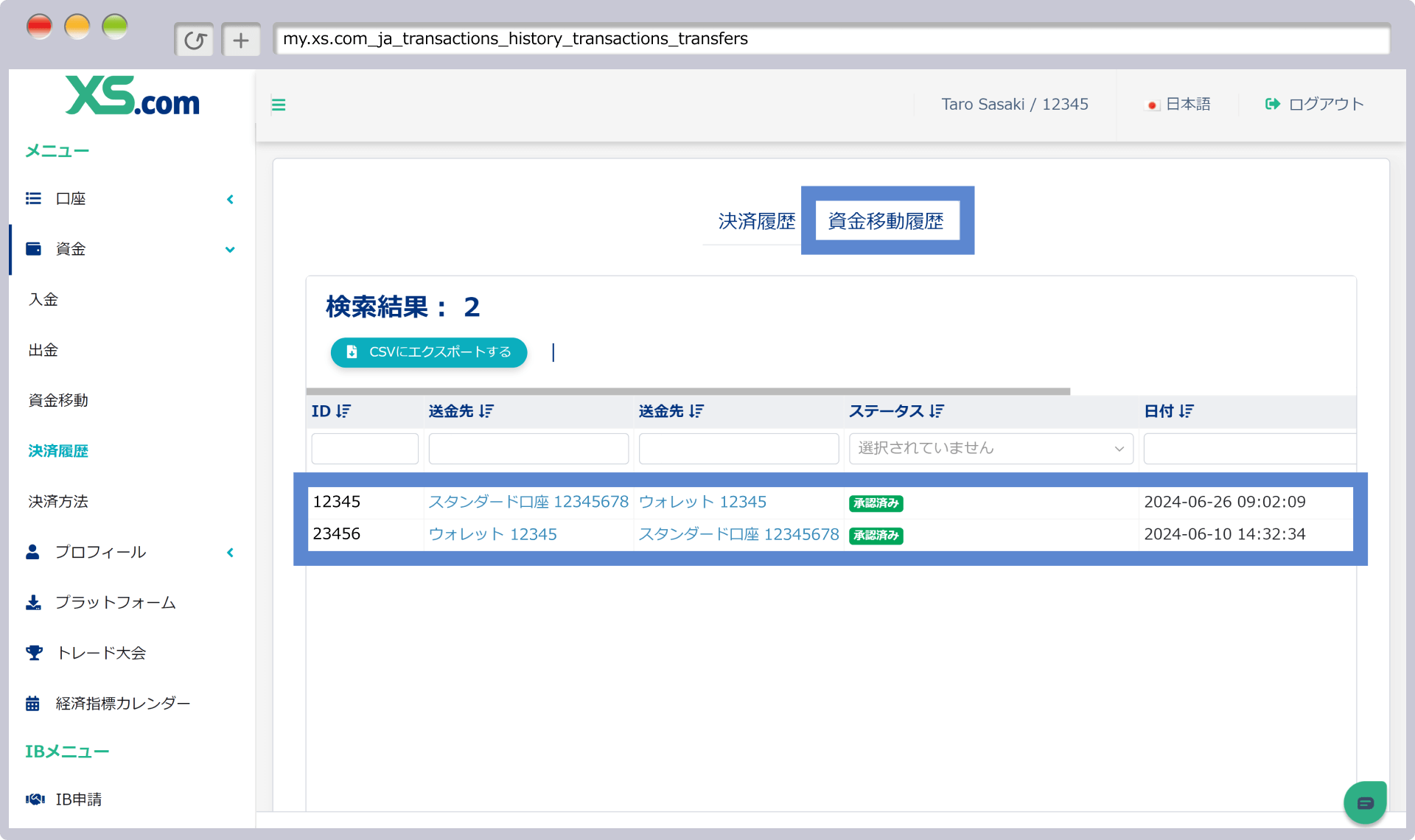
Task: Sort by ステータス column sort icon
Action: 937,411
